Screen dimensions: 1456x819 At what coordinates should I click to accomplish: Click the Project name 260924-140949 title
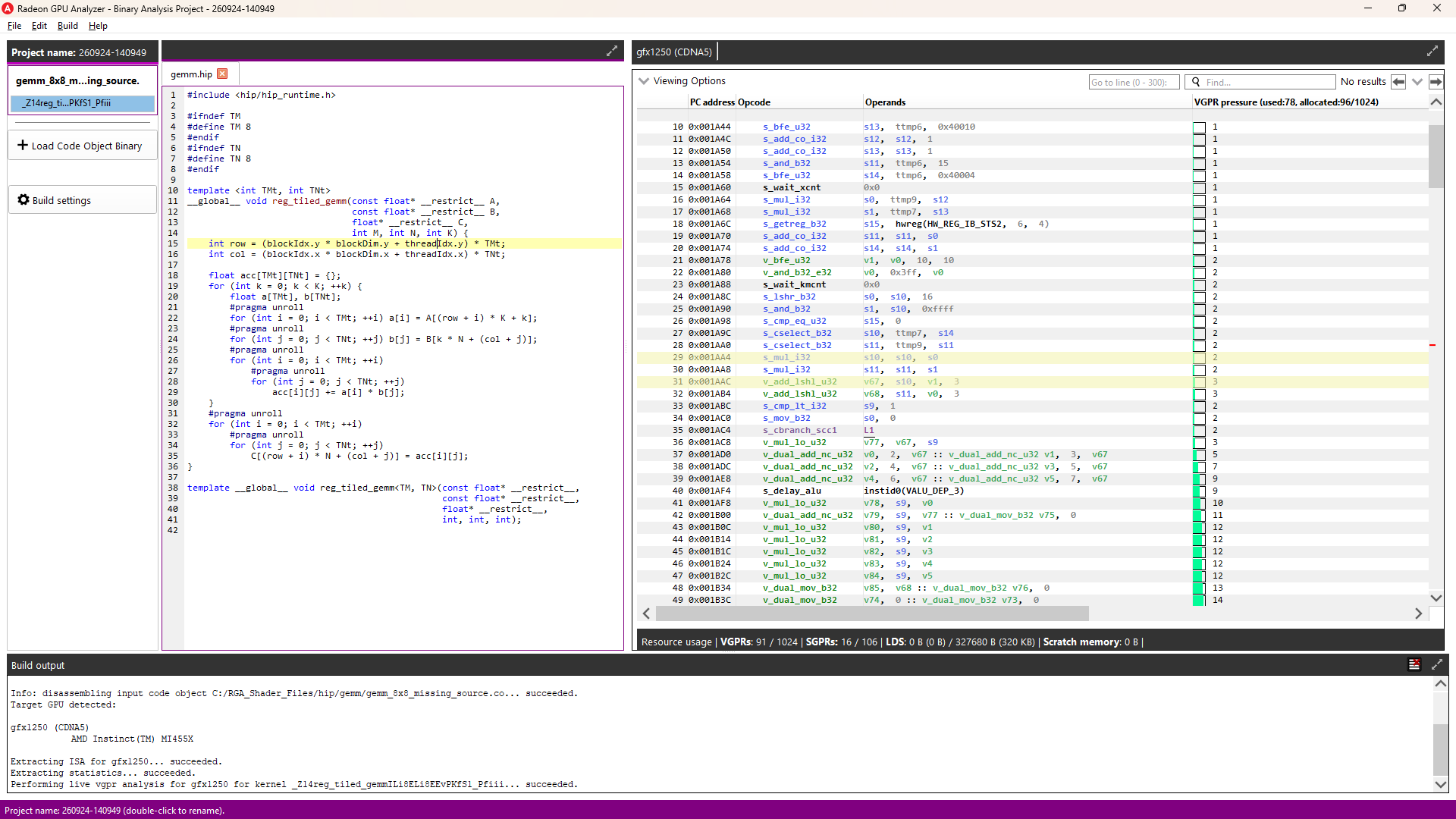79,52
